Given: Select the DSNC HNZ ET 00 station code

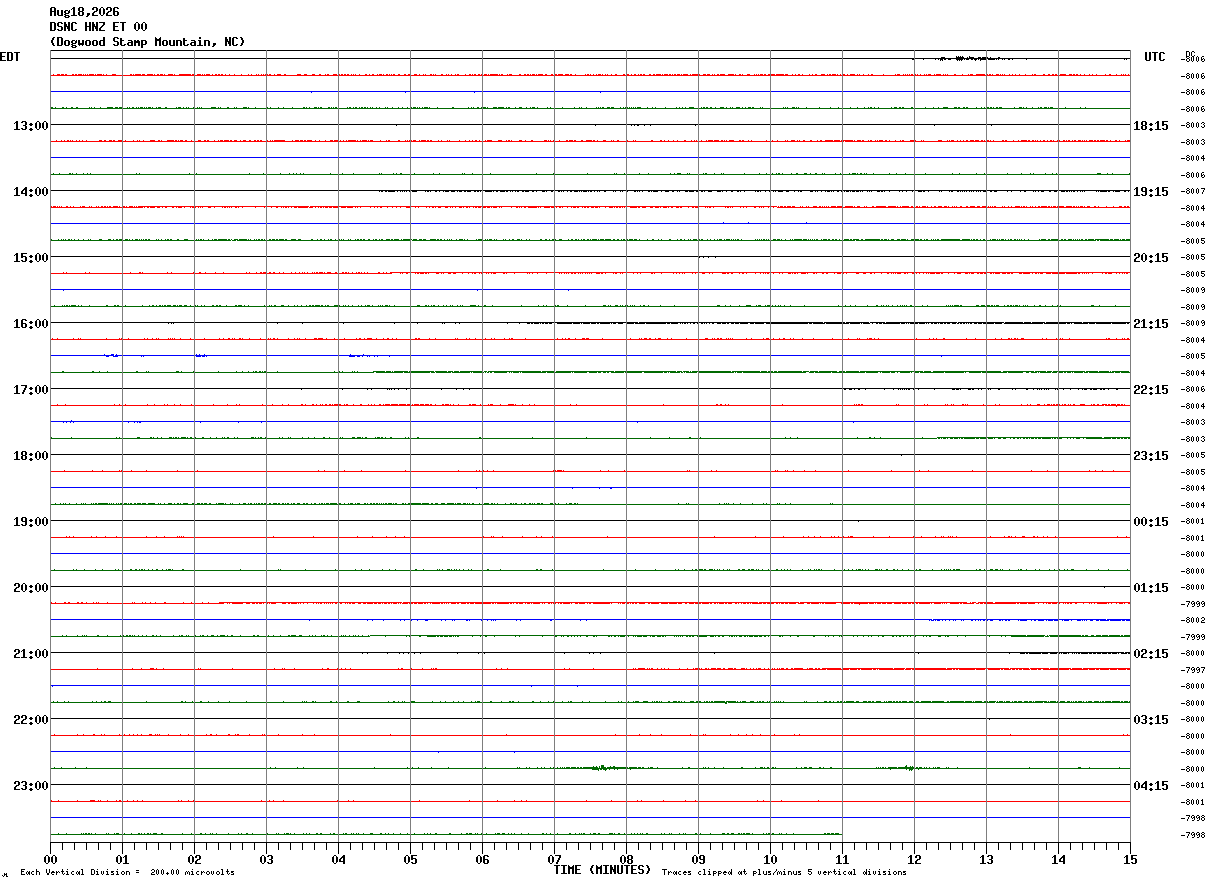Looking at the screenshot, I should (98, 27).
